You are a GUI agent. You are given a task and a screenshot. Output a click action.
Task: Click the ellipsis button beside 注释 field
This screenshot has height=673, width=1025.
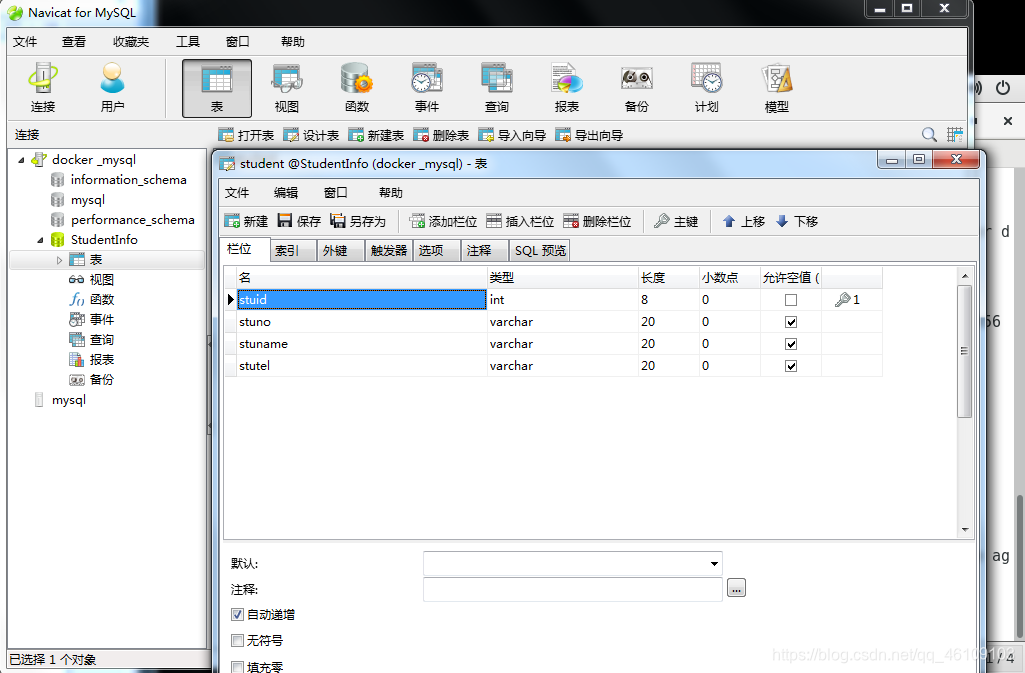click(736, 588)
